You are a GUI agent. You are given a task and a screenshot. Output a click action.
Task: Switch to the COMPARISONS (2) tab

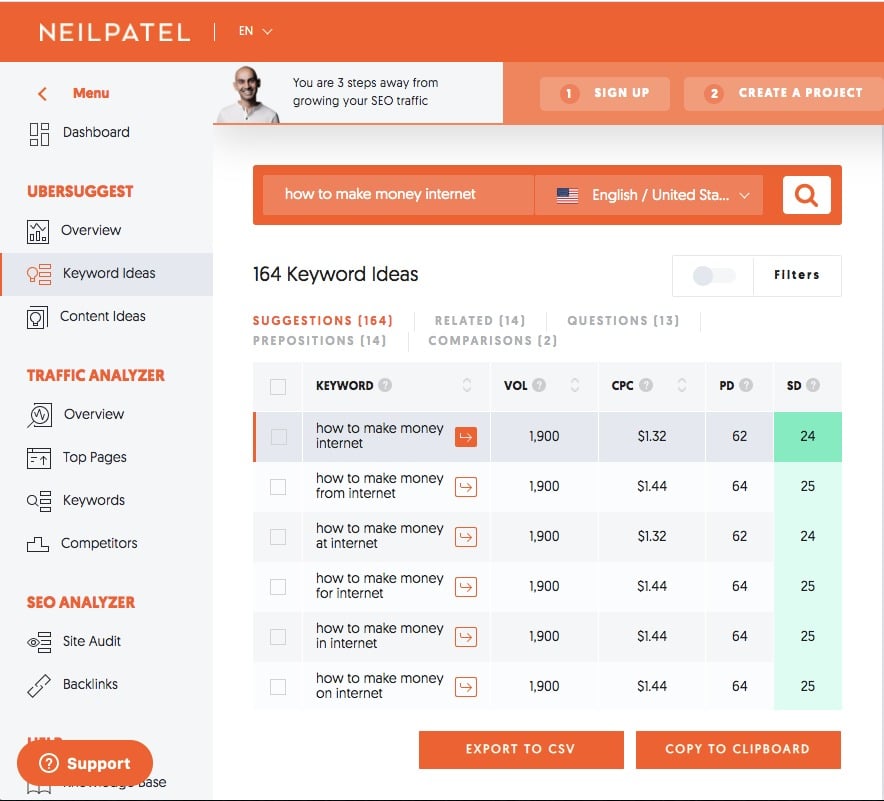493,341
